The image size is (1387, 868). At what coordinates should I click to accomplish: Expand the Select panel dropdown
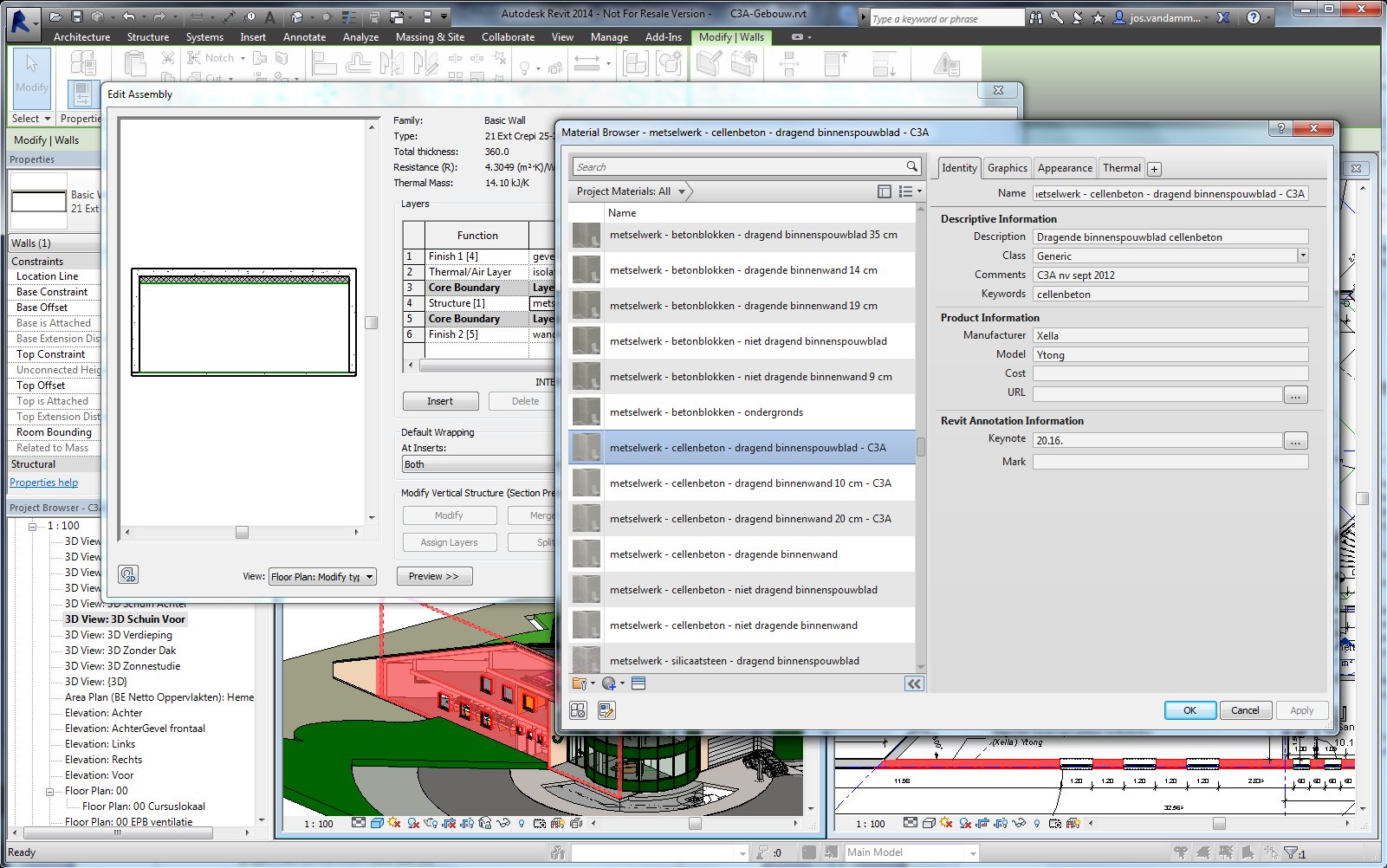31,119
